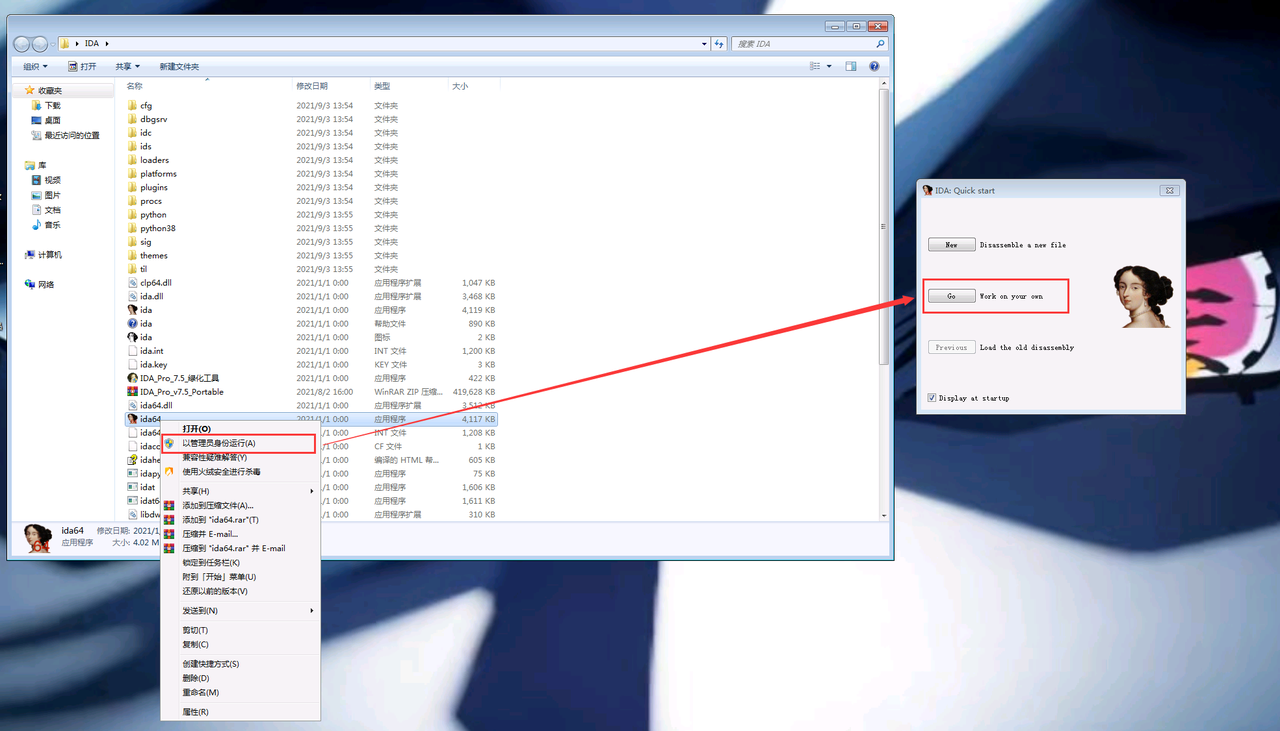Open the 组织 dropdown menu
This screenshot has width=1280, height=731.
pyautogui.click(x=35, y=66)
